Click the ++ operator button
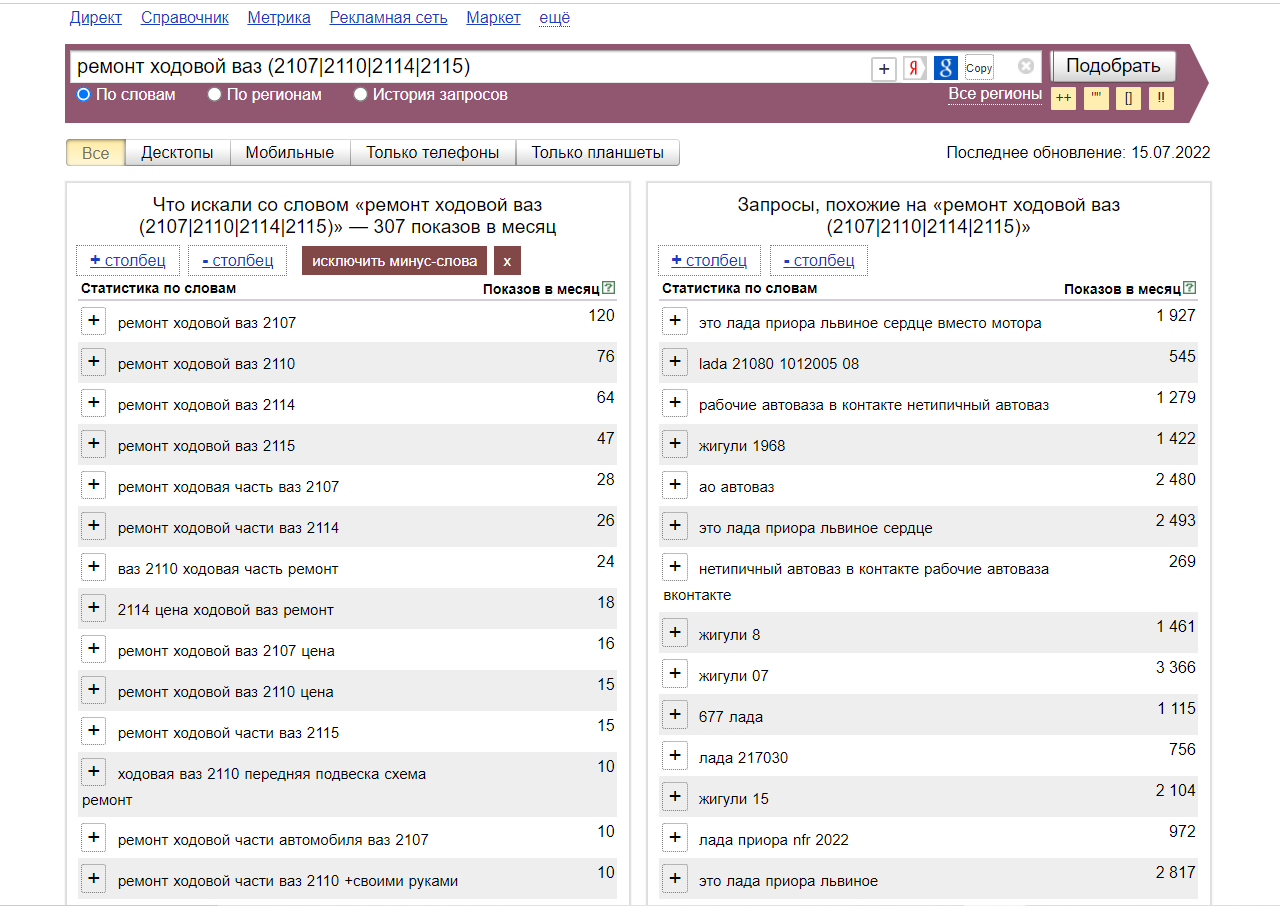The image size is (1280, 906). coord(1063,98)
